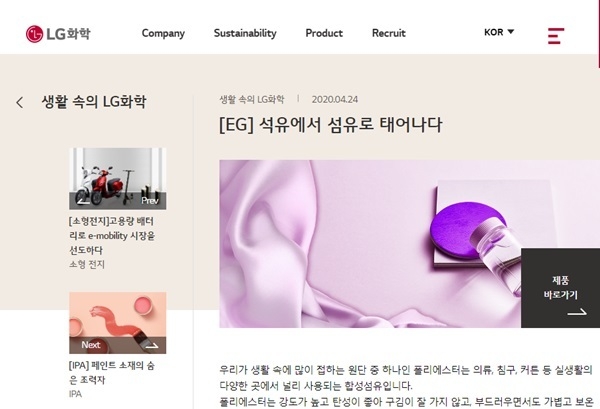Open the 소형전지 e-mobility article link
The image size is (600, 409).
coord(112,236)
